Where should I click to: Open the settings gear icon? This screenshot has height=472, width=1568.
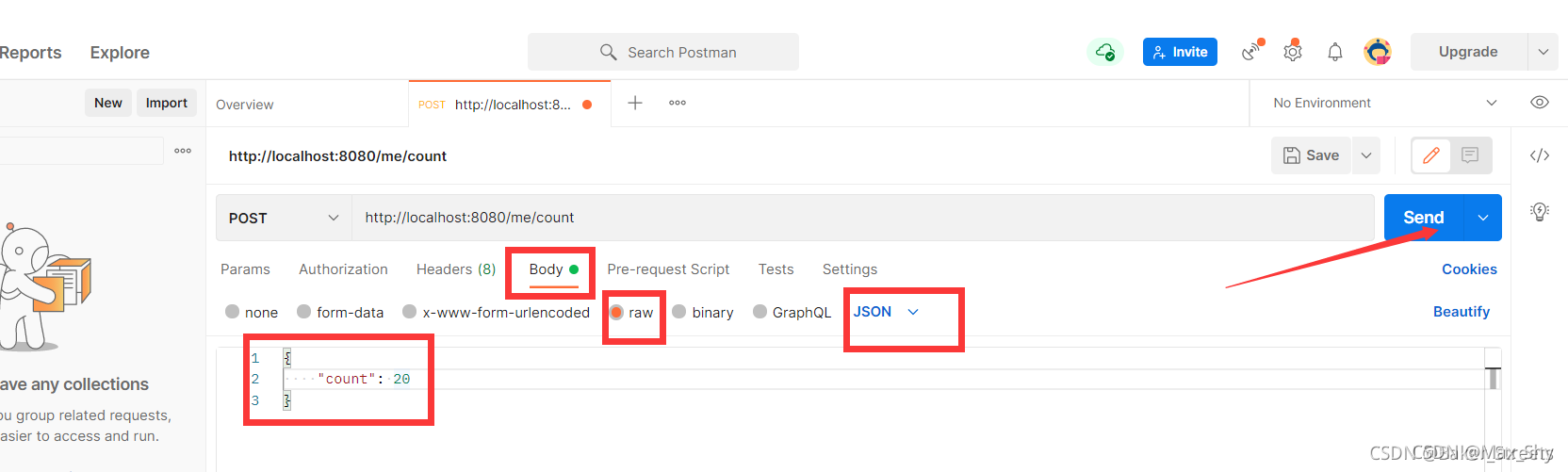click(x=1293, y=52)
